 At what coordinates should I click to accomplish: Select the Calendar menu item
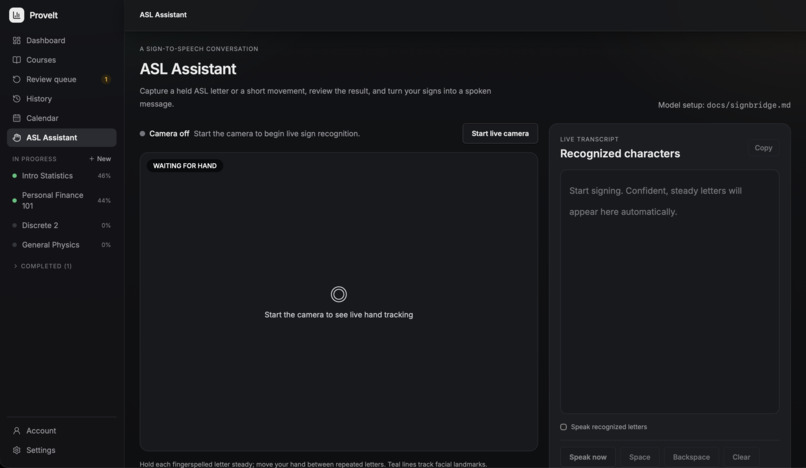[62, 118]
